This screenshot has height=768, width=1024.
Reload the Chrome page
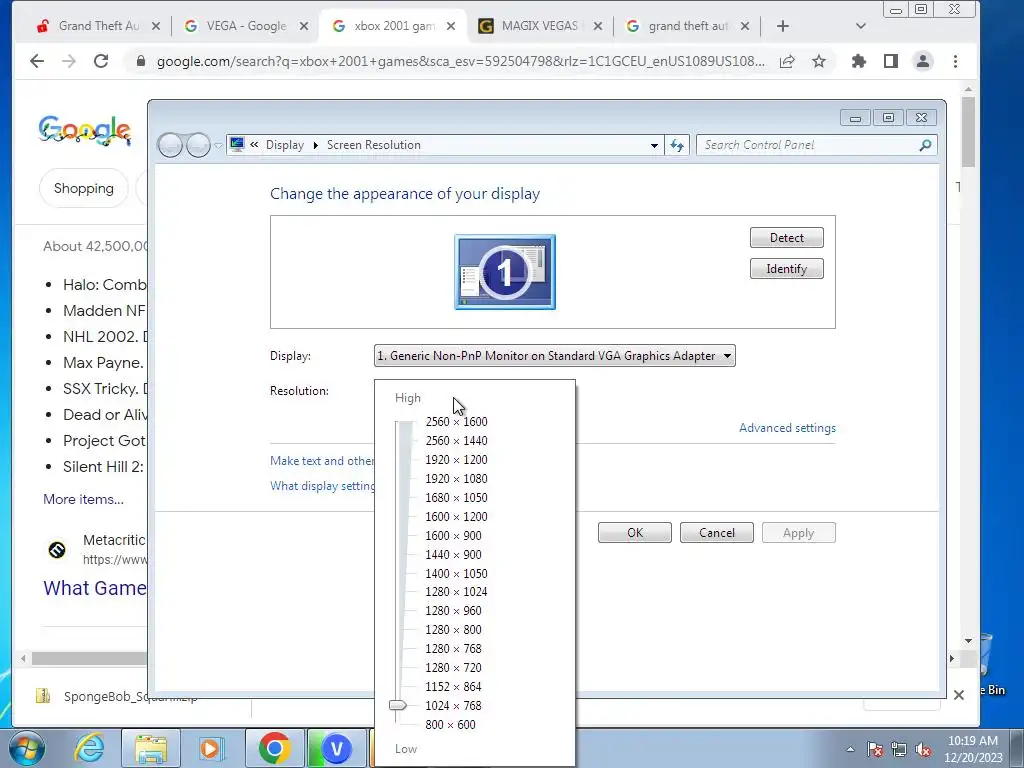click(x=101, y=61)
